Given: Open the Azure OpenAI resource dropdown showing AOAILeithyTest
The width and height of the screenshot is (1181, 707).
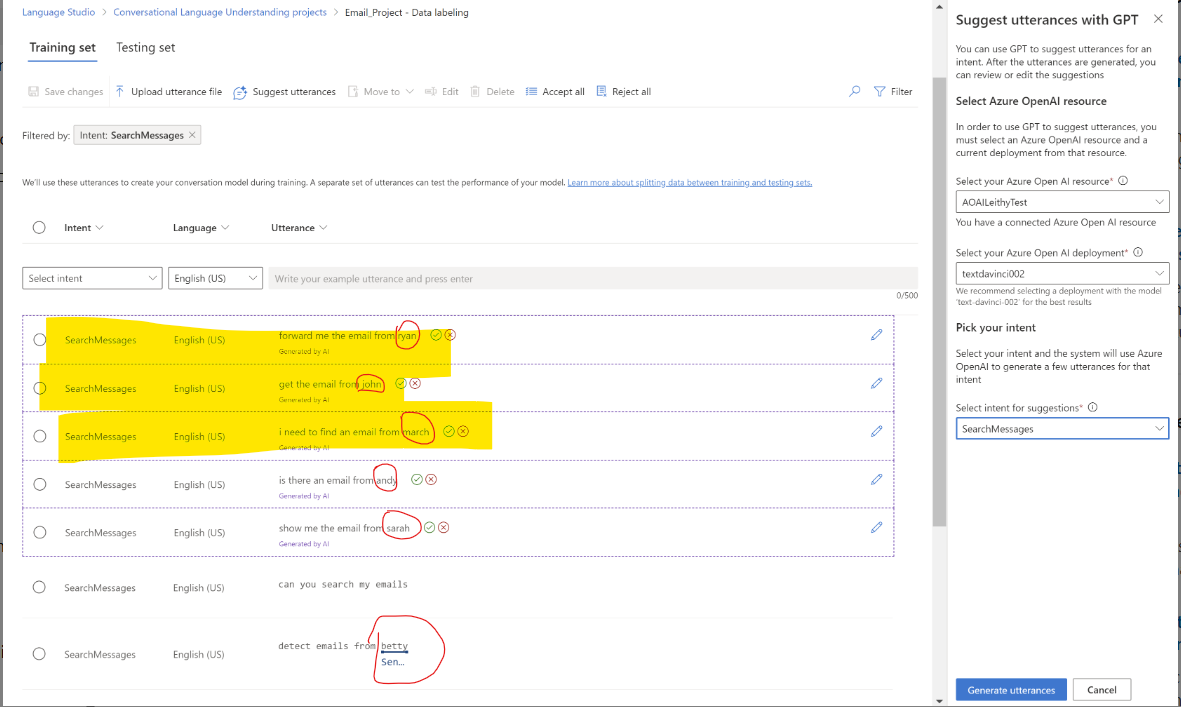Looking at the screenshot, I should tap(1062, 201).
